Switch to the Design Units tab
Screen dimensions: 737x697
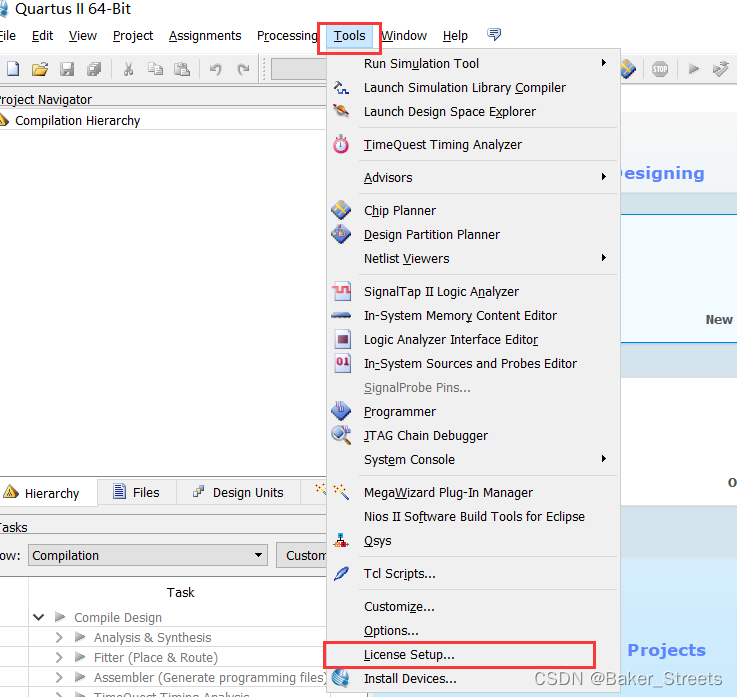pyautogui.click(x=238, y=492)
